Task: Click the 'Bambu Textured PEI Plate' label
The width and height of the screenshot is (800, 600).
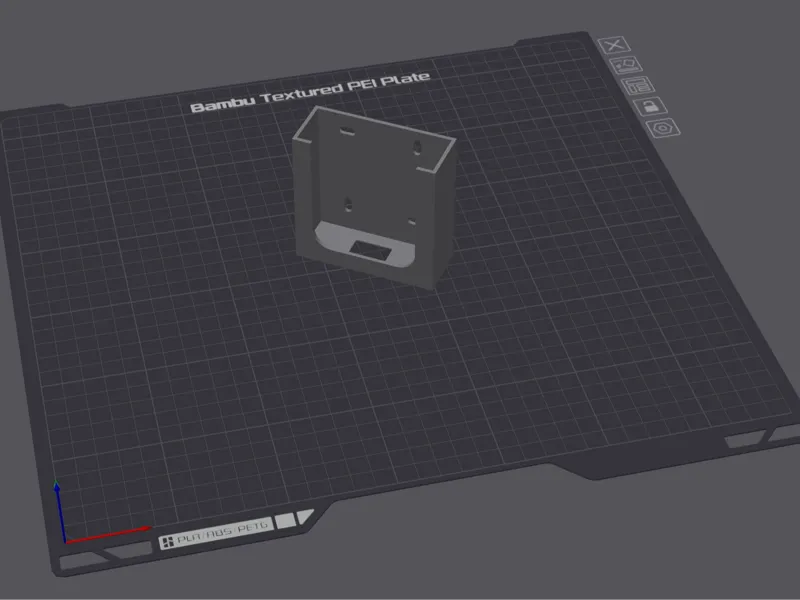Action: point(310,92)
